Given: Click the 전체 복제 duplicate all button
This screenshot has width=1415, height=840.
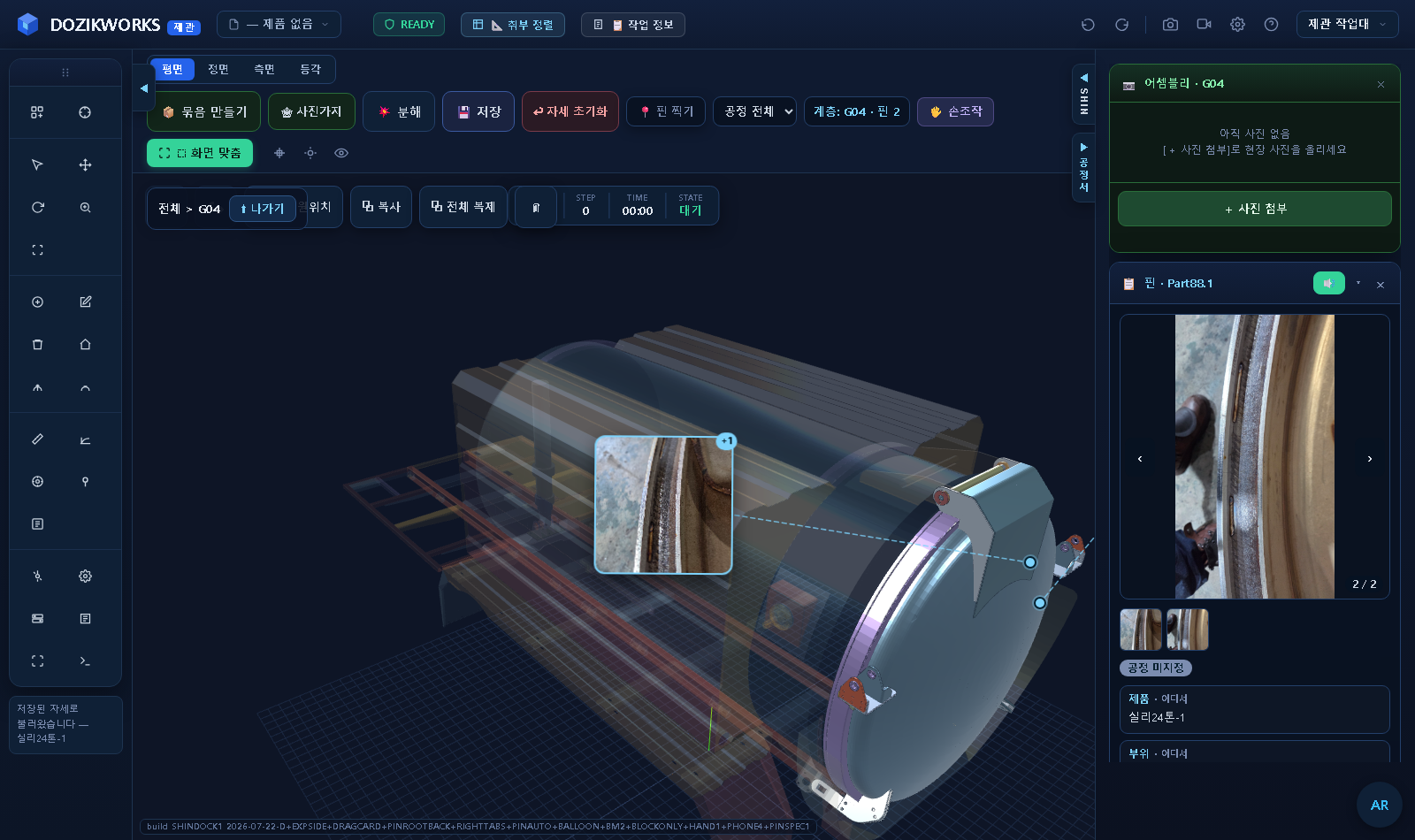Looking at the screenshot, I should coord(463,207).
